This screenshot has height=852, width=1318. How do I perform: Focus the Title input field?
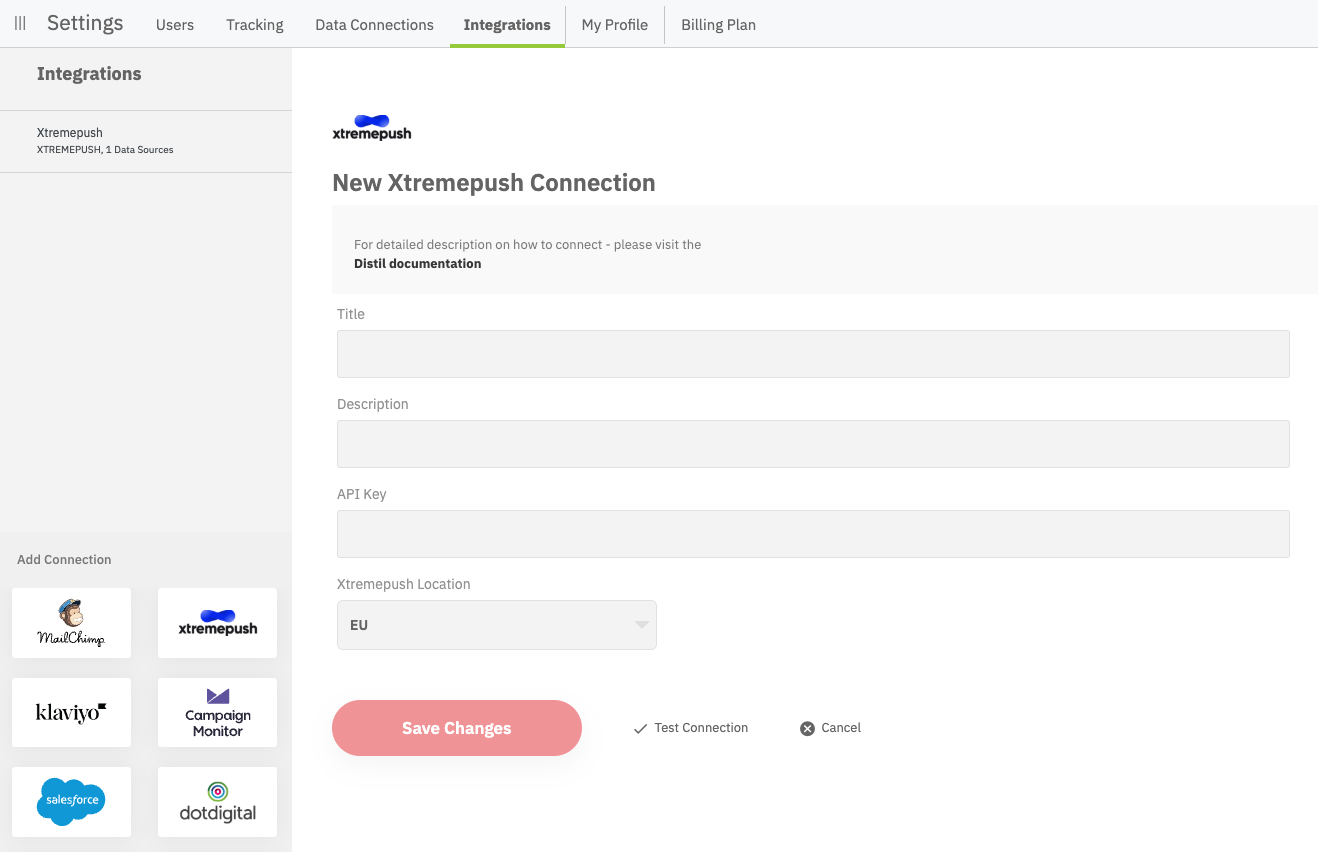click(x=813, y=354)
